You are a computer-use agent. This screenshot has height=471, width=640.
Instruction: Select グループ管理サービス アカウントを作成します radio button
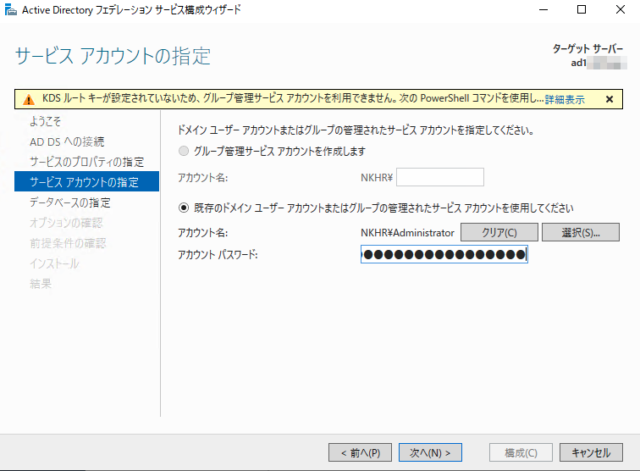[184, 151]
